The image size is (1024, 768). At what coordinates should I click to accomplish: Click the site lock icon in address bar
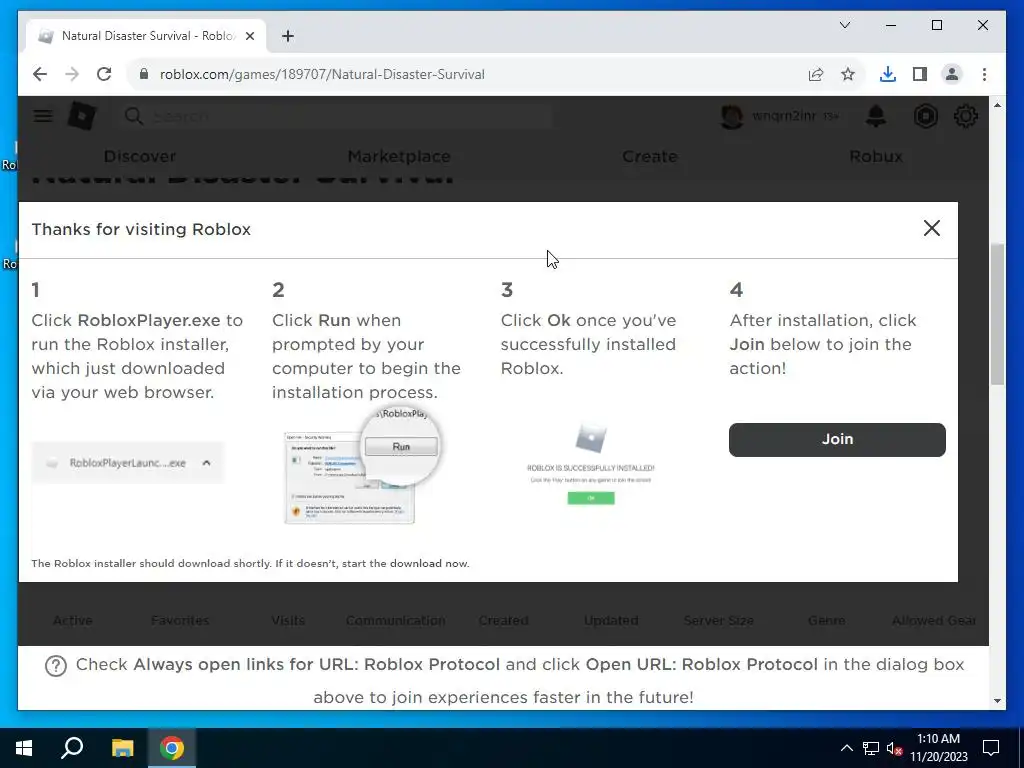(x=144, y=74)
